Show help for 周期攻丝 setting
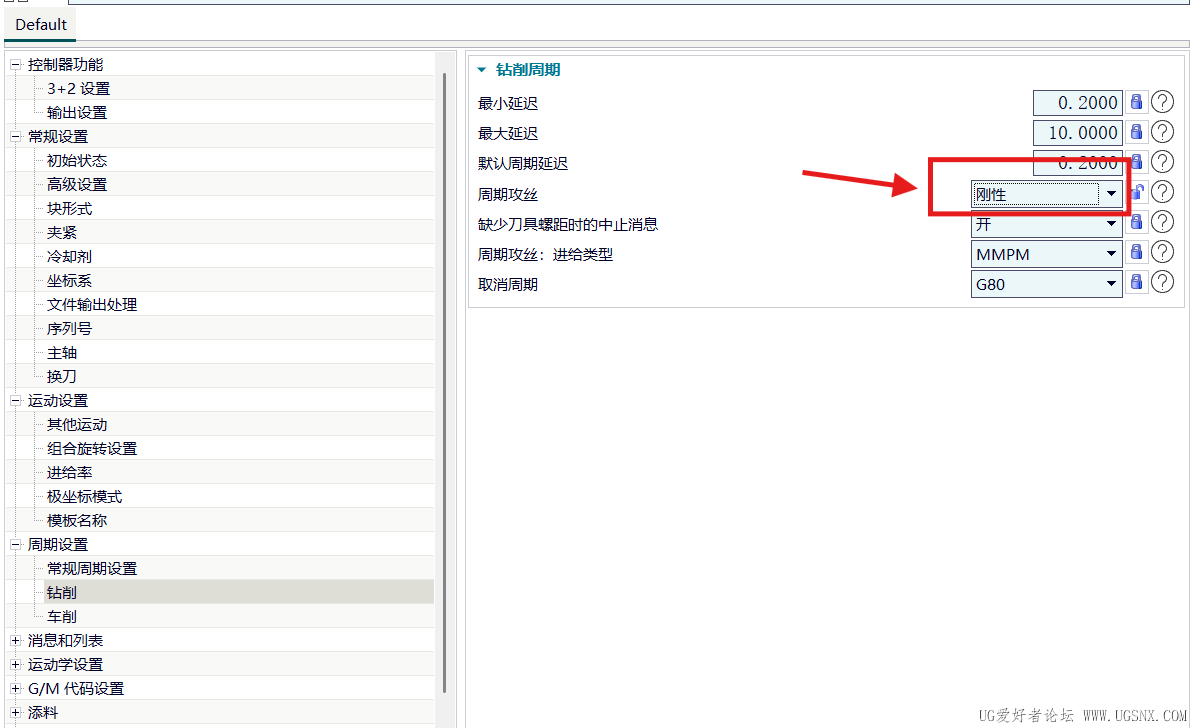This screenshot has width=1192, height=728. coord(1162,191)
